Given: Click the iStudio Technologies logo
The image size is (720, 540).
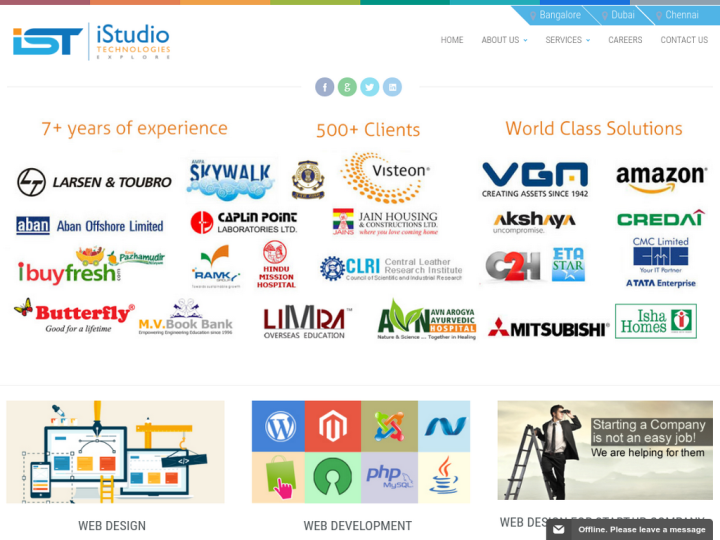Looking at the screenshot, I should pos(91,41).
